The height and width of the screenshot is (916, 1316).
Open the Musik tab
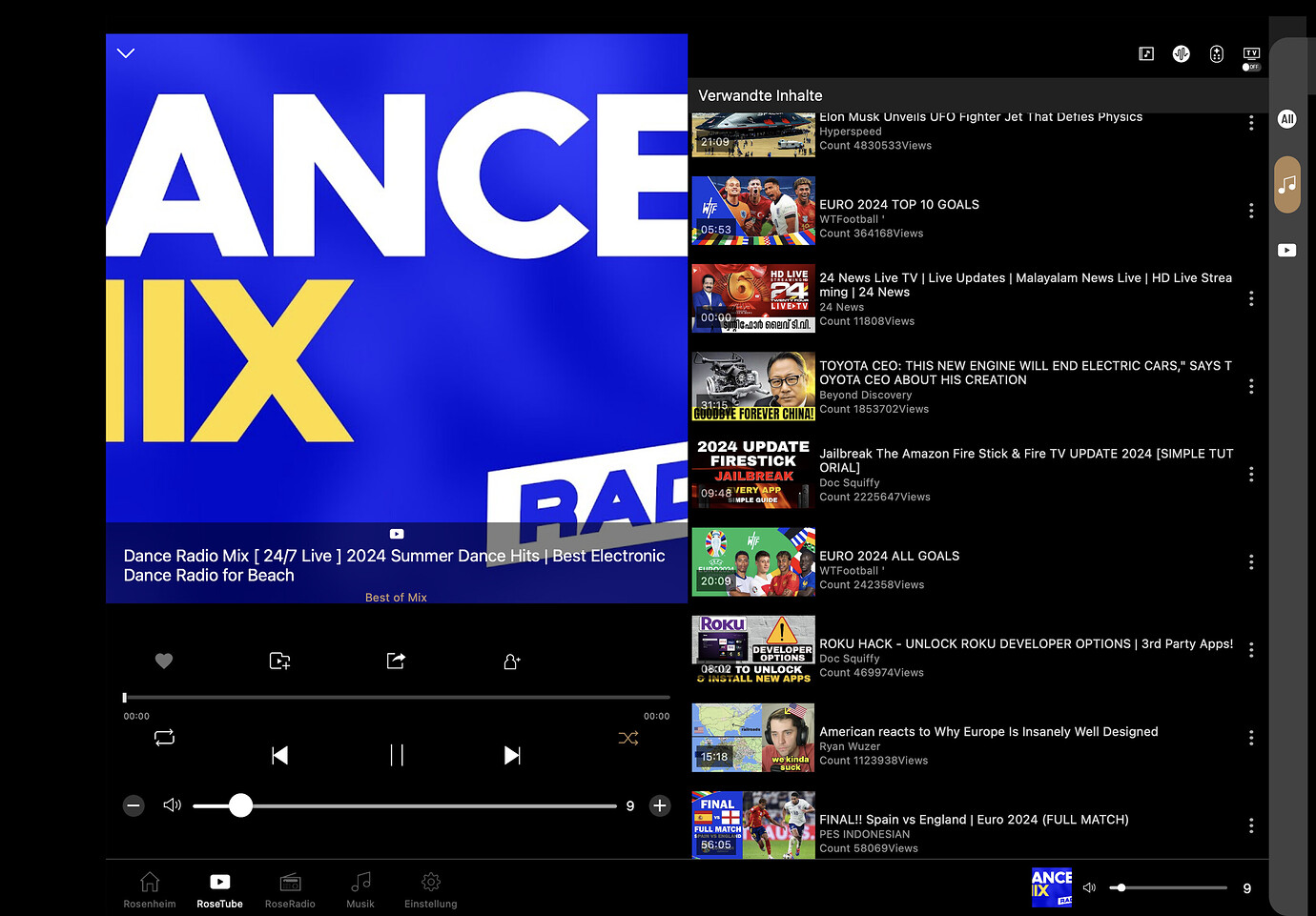[x=360, y=889]
